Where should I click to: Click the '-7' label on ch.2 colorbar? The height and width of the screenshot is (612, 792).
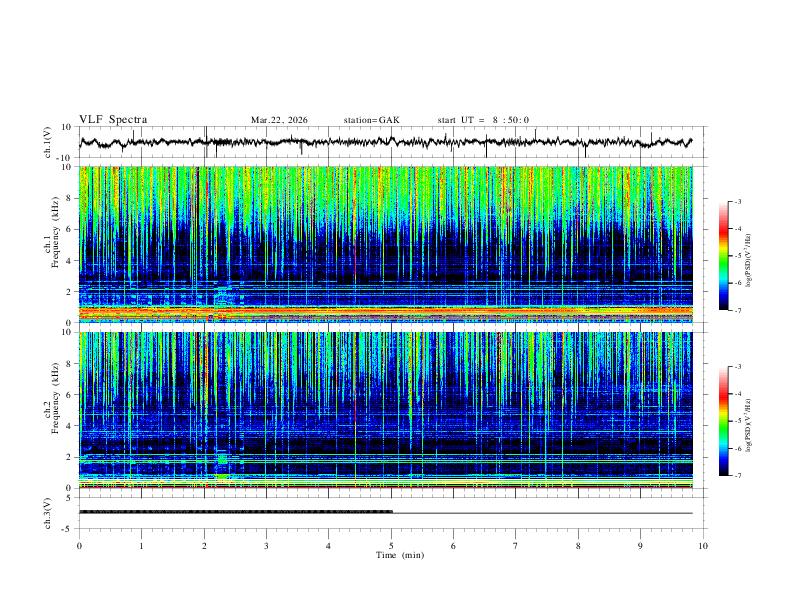[737, 475]
